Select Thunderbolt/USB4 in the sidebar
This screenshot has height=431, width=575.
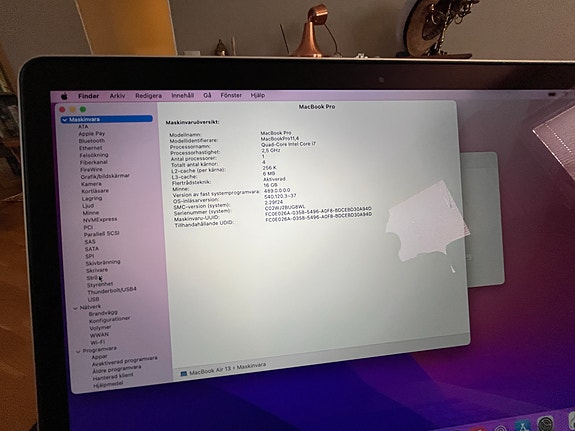coord(112,291)
